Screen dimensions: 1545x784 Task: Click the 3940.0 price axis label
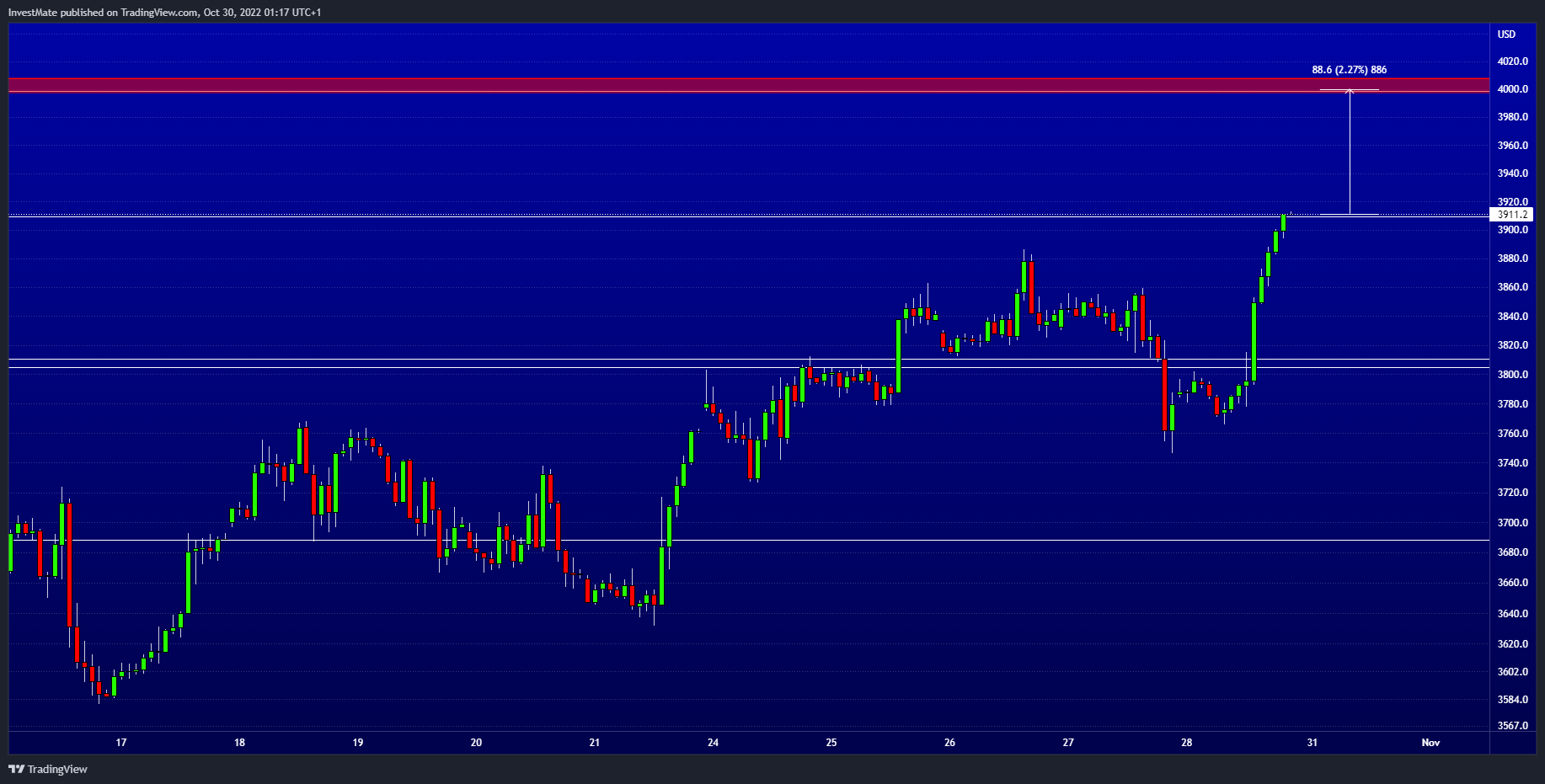pyautogui.click(x=1513, y=173)
